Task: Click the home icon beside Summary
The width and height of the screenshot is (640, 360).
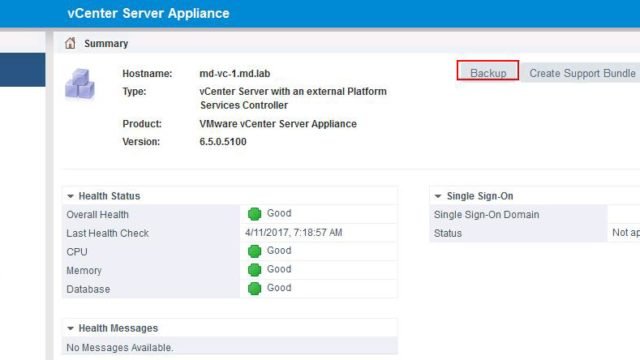Action: pos(70,43)
